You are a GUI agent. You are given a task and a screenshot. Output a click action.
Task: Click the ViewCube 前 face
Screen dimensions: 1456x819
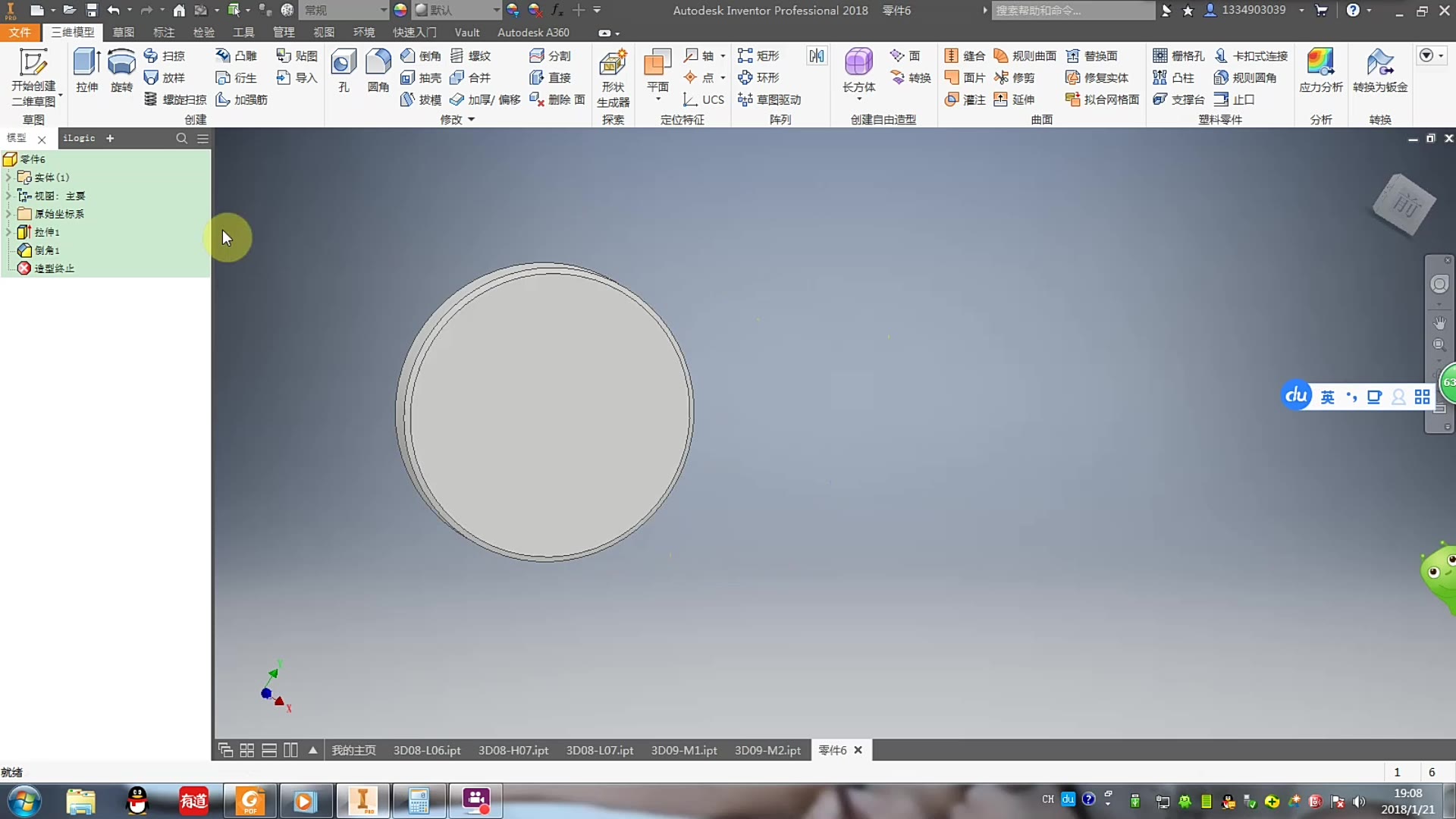tap(1405, 205)
